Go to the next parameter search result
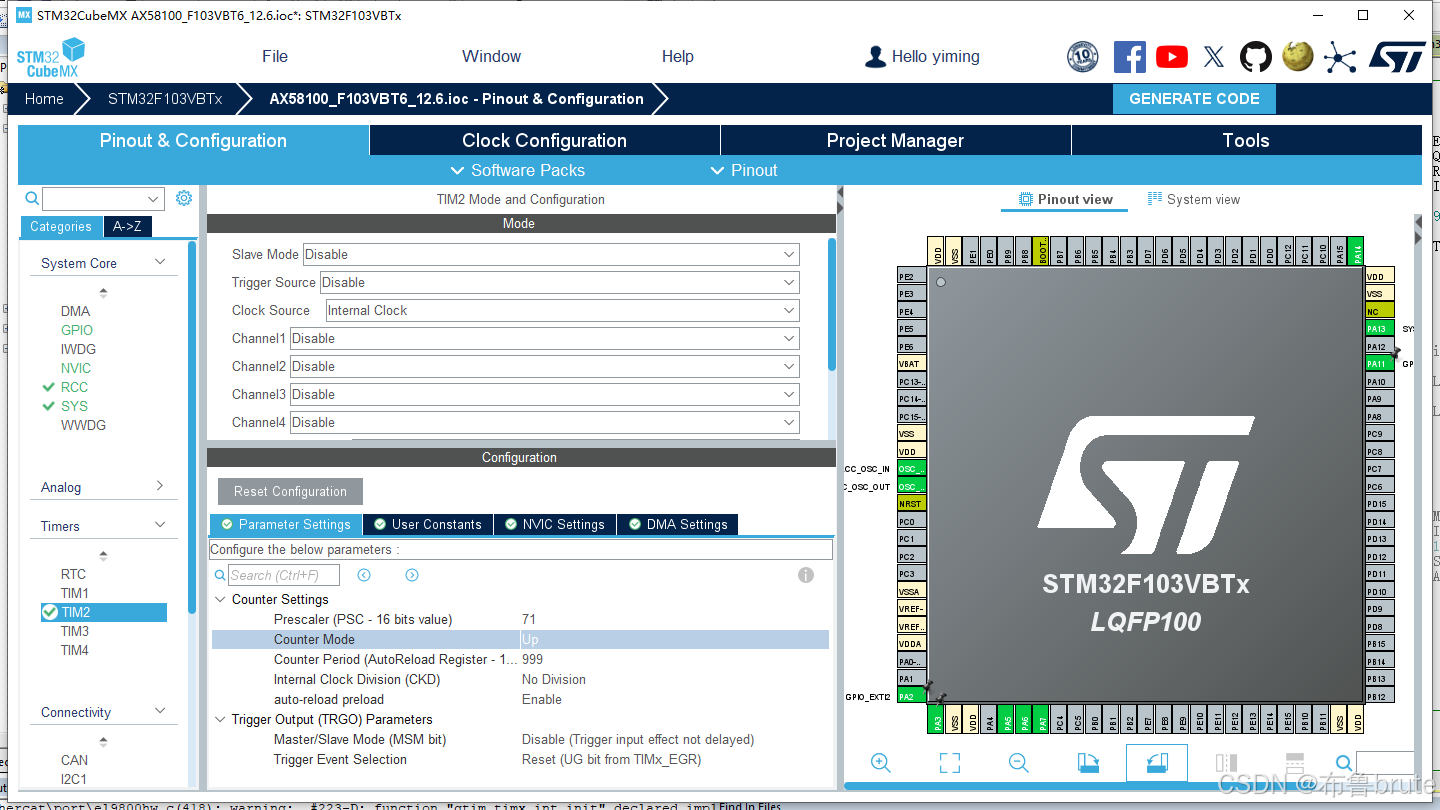Screen dimensions: 1440x810 coord(412,575)
